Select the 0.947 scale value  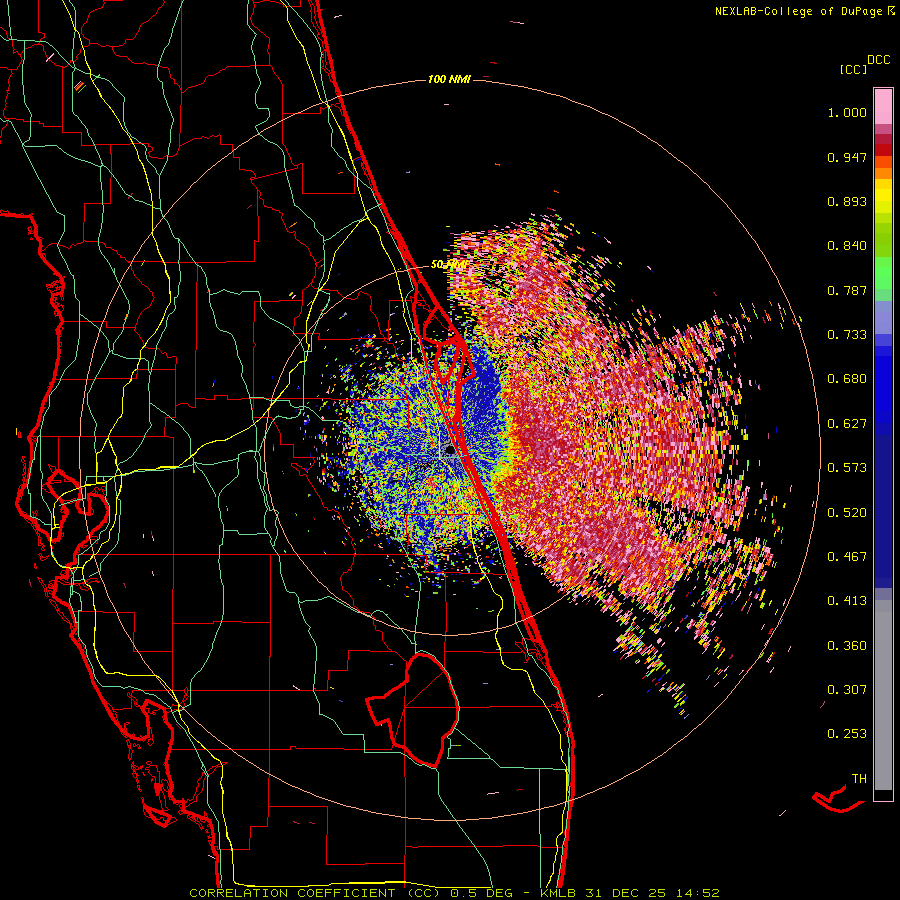[x=847, y=157]
